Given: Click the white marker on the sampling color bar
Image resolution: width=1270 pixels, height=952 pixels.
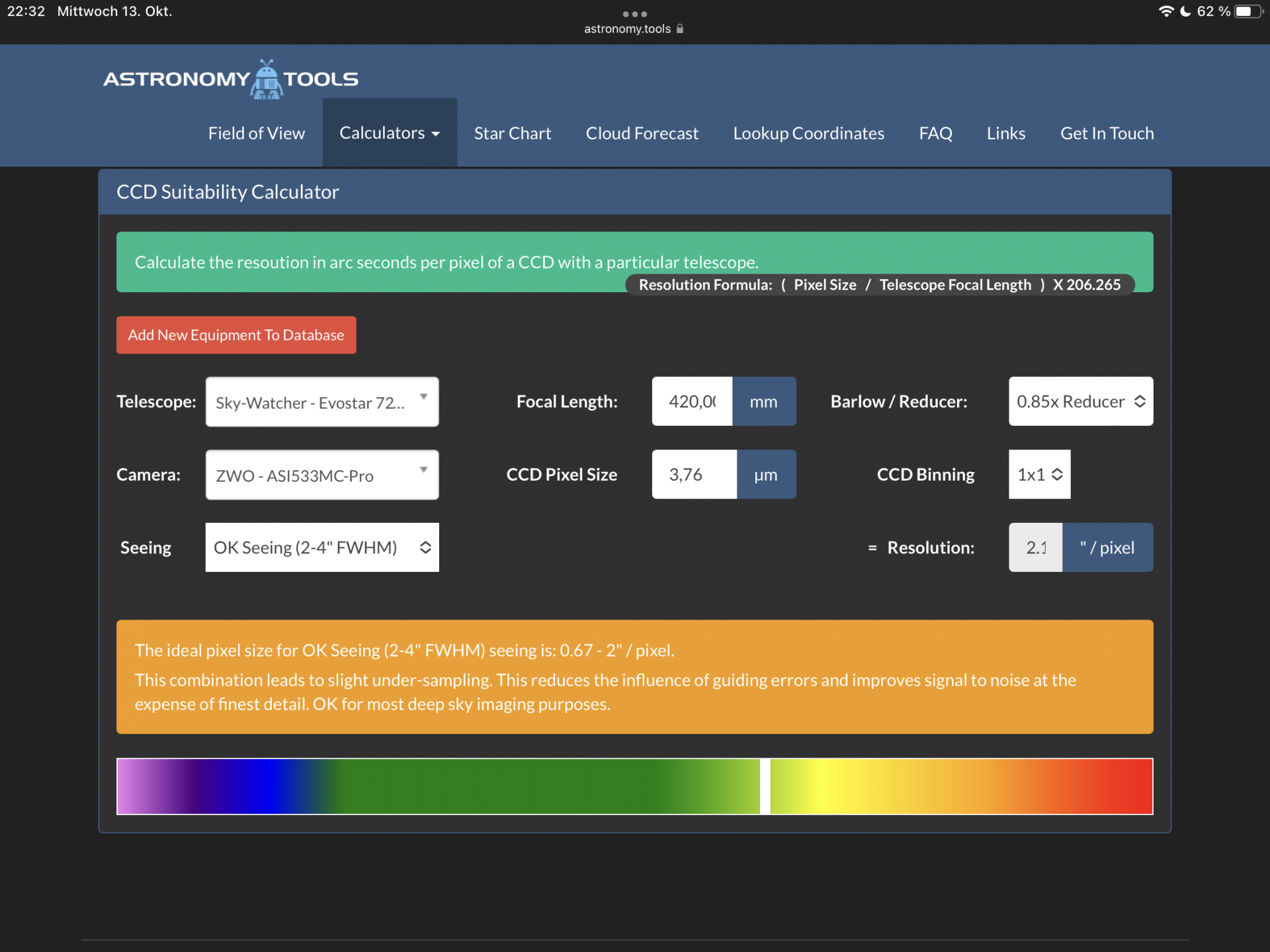Looking at the screenshot, I should 765,786.
